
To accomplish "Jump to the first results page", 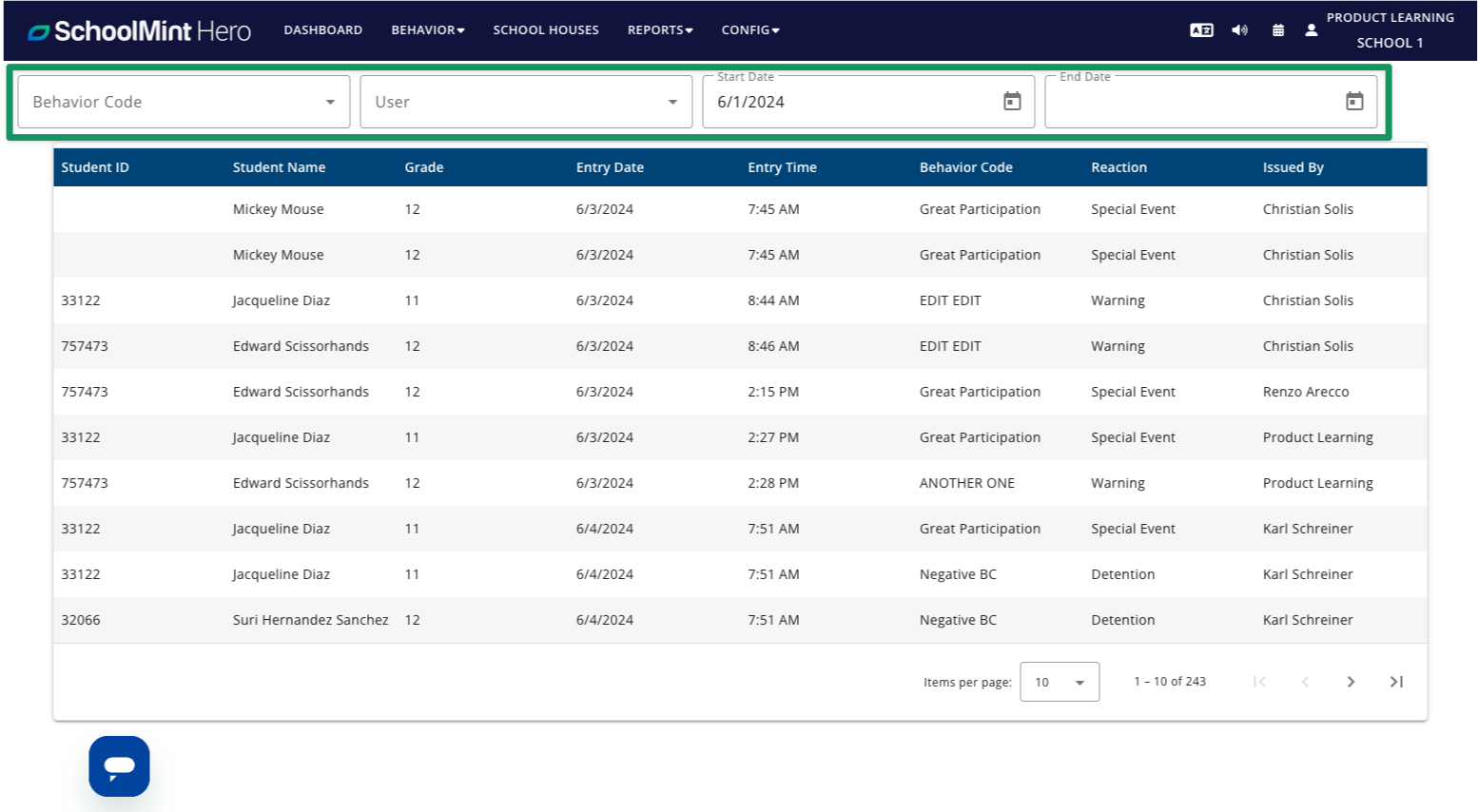I will (x=1259, y=682).
